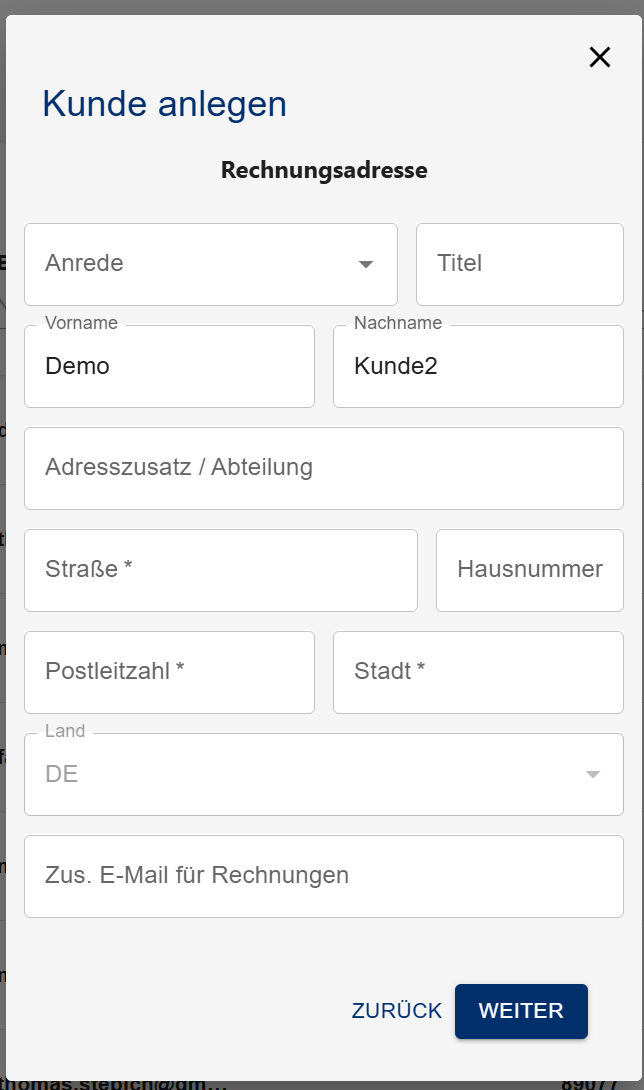Screen dimensions: 644x1090
Task: Focus the Zus. E-Mail für Rechnungen field
Action: pos(323,876)
